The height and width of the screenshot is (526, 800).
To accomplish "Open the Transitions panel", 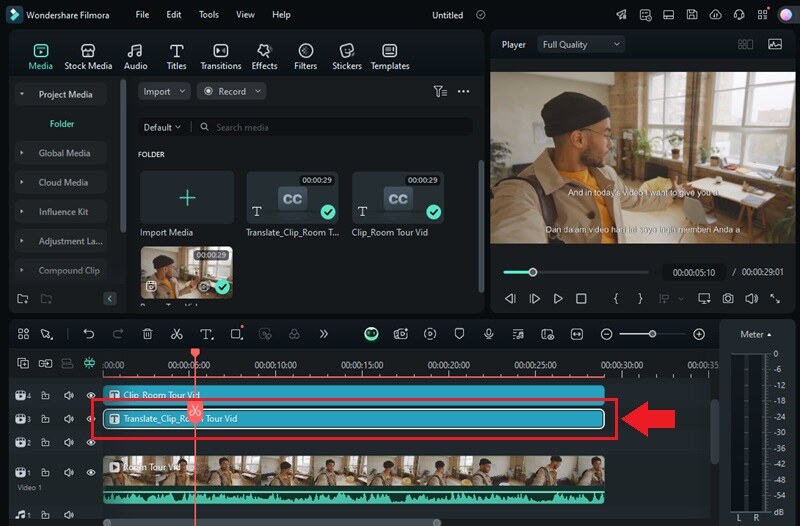I will (x=220, y=57).
